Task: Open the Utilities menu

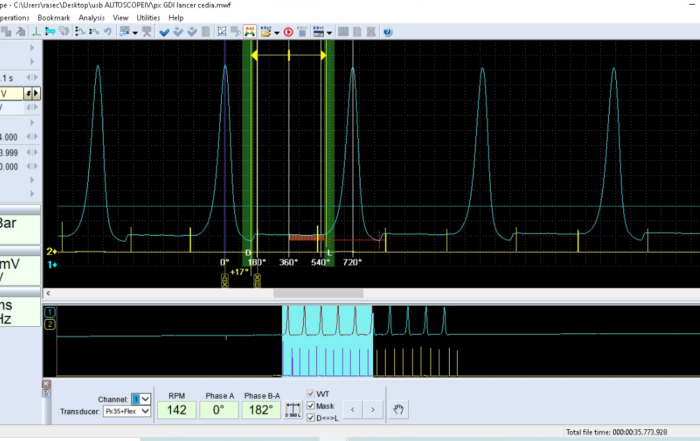Action: [x=148, y=18]
